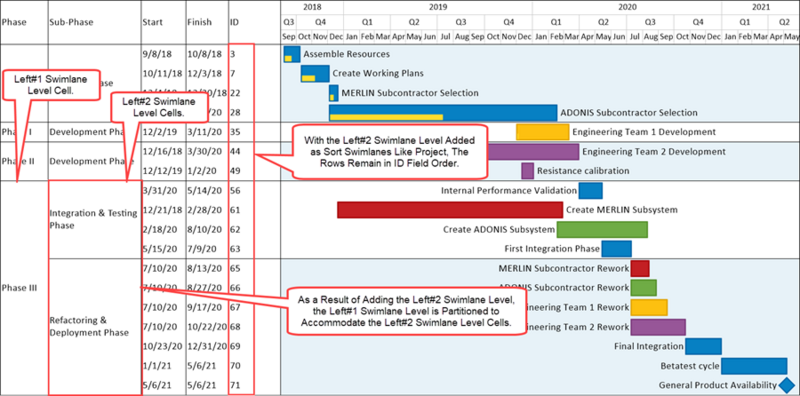This screenshot has width=800, height=396.
Task: Select the Phase III swimlane cell
Action: click(24, 288)
